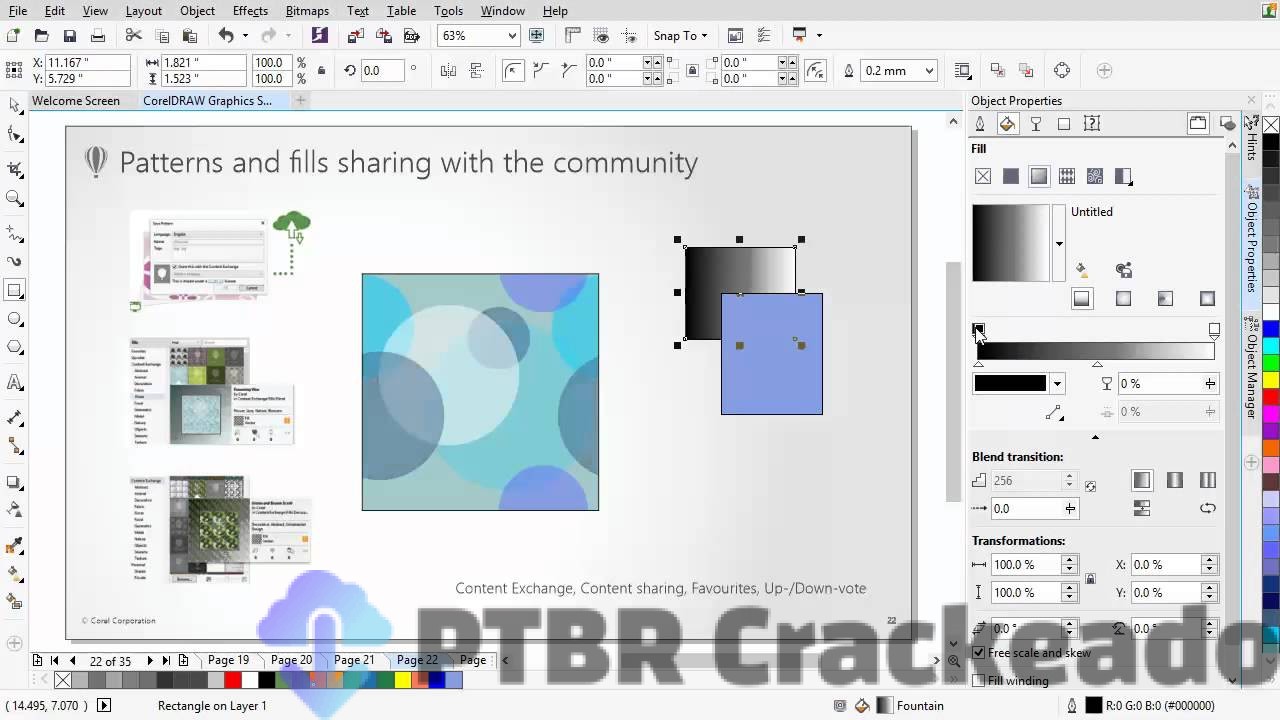Select Elliptical fountain fill type button
This screenshot has width=1280, height=720.
click(1124, 298)
